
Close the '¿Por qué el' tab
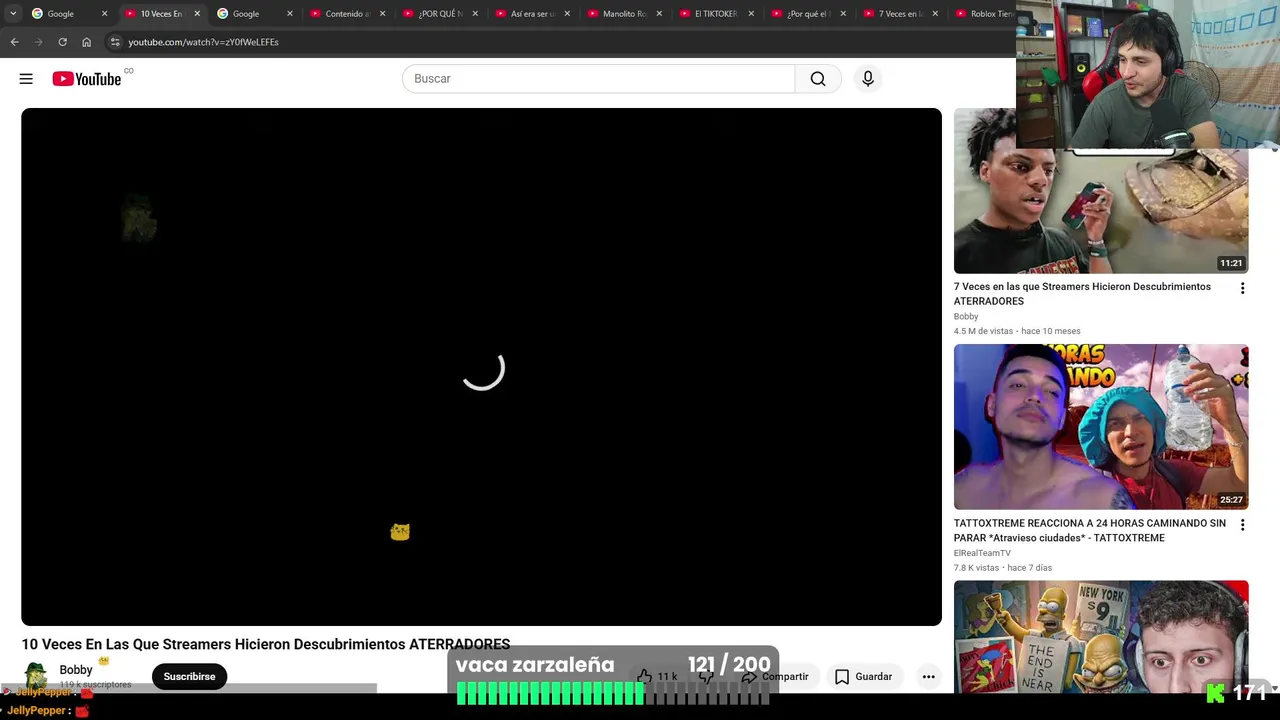coord(843,14)
